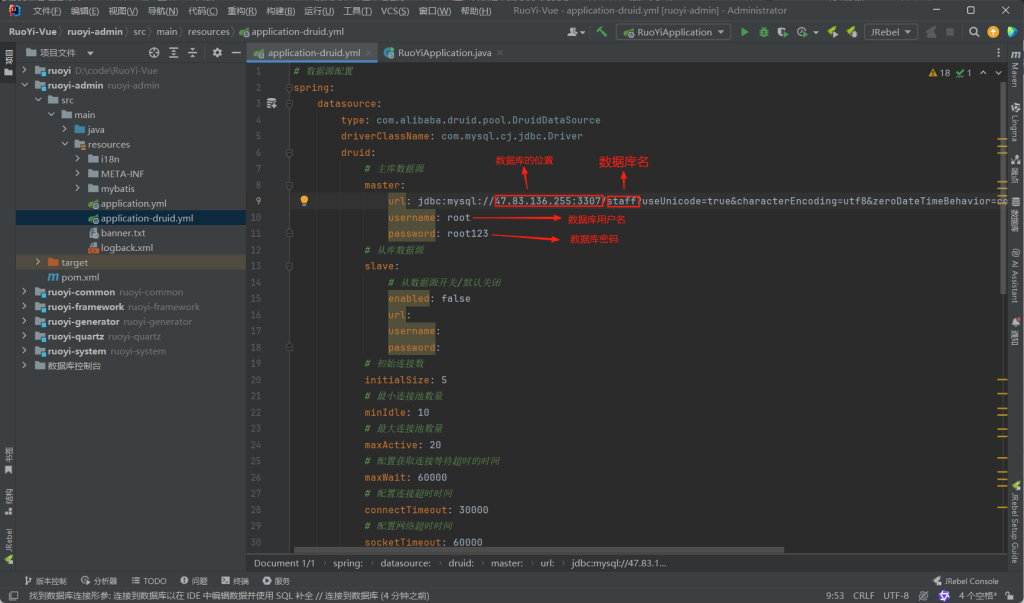Start debugging with the green bug icon
This screenshot has height=603, width=1024.
[763, 32]
